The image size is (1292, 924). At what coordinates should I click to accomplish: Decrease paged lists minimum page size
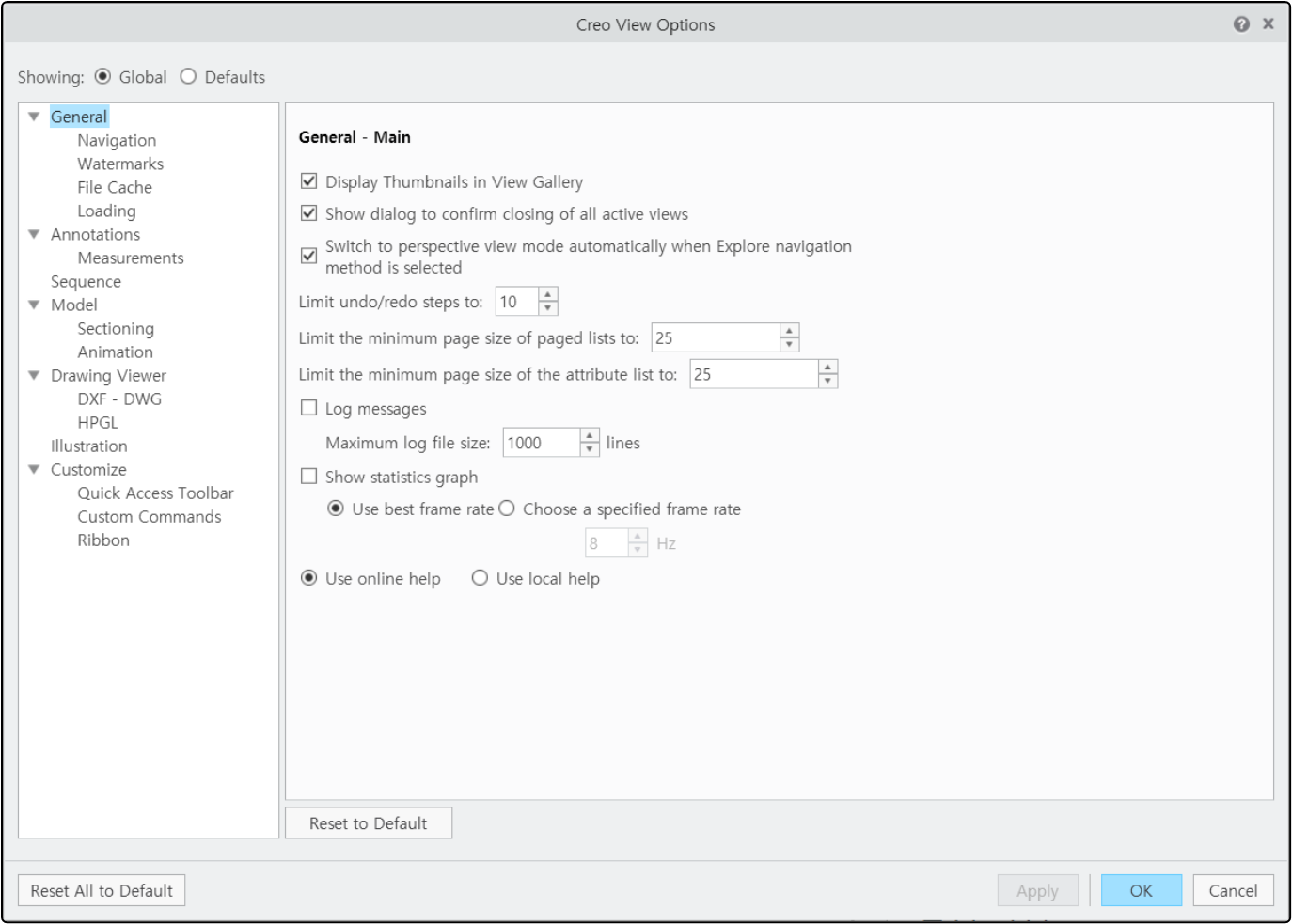point(790,345)
